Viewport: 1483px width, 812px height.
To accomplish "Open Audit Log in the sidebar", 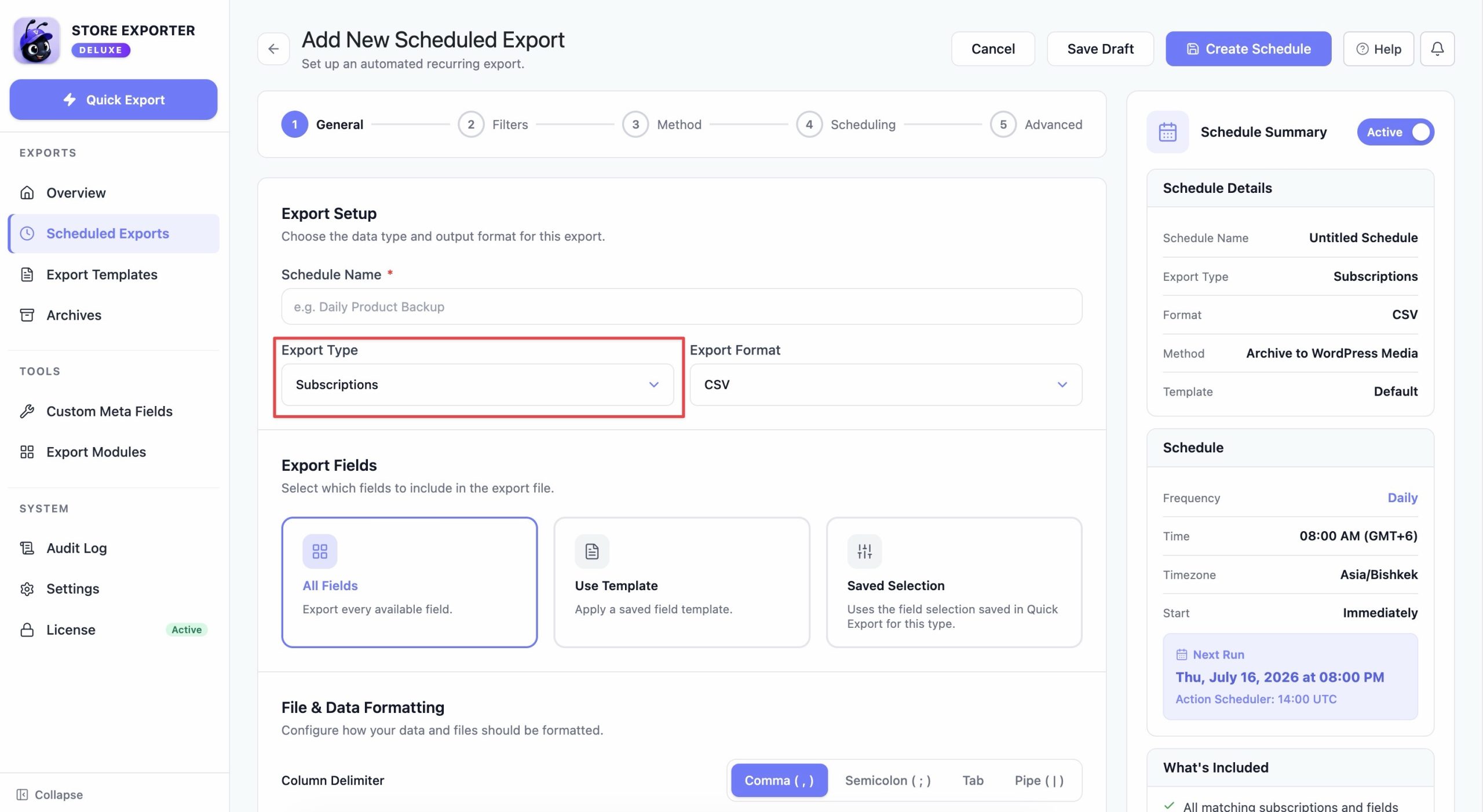I will coord(114,548).
